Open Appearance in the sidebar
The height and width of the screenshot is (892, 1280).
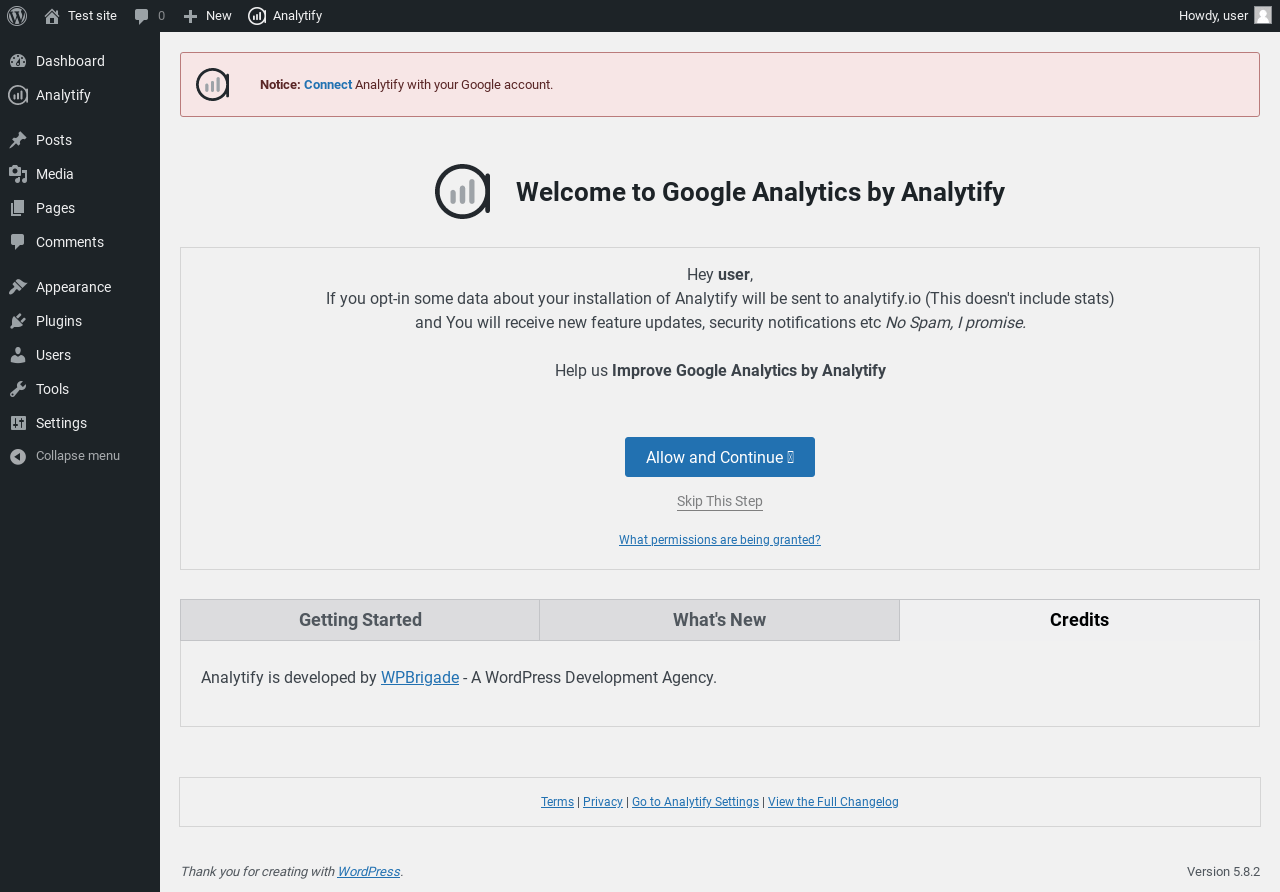click(73, 287)
